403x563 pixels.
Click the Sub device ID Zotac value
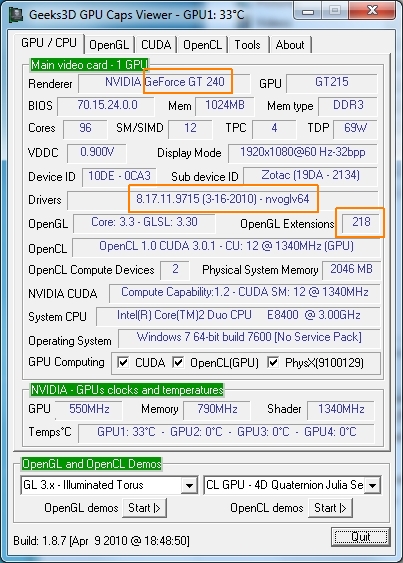(x=310, y=176)
